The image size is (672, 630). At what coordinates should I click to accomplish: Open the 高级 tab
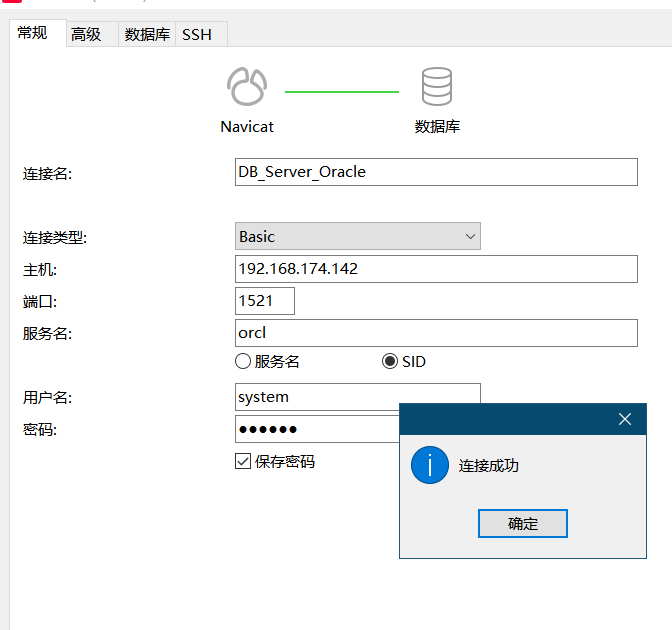coord(86,34)
